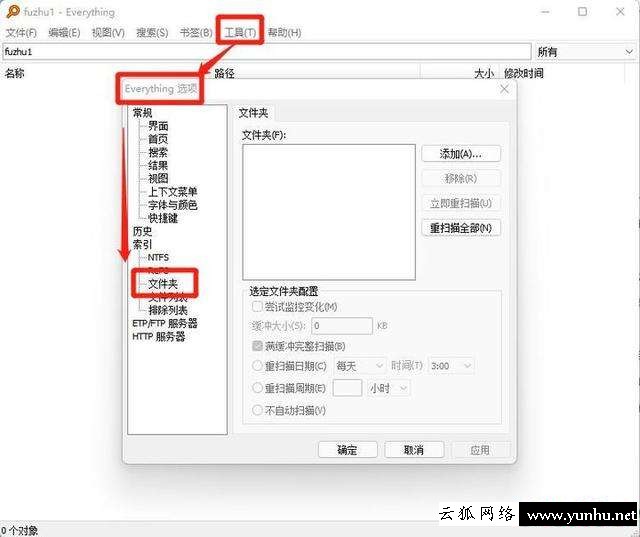Open the 小时 unit dropdown

coord(389,388)
